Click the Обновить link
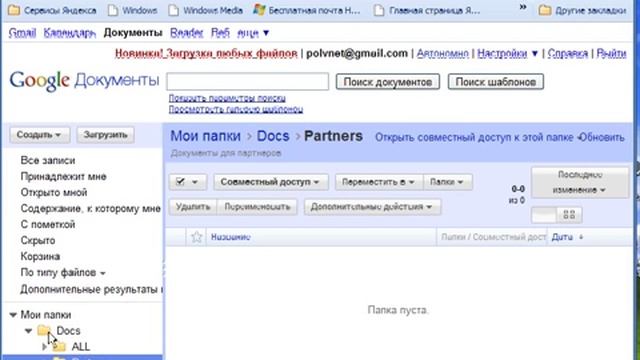The width and height of the screenshot is (640, 360). [602, 138]
